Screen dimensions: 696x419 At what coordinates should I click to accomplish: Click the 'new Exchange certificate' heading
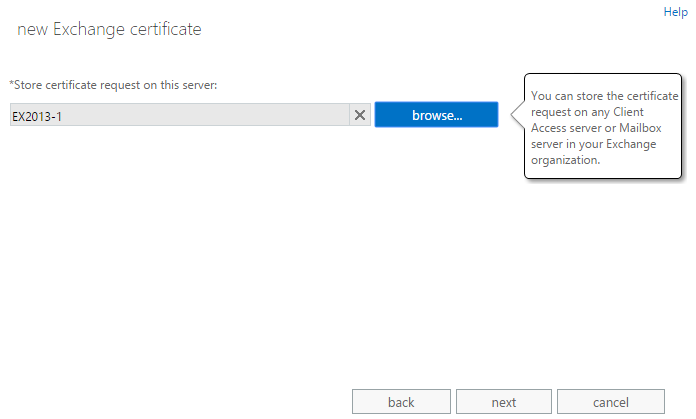tap(109, 29)
